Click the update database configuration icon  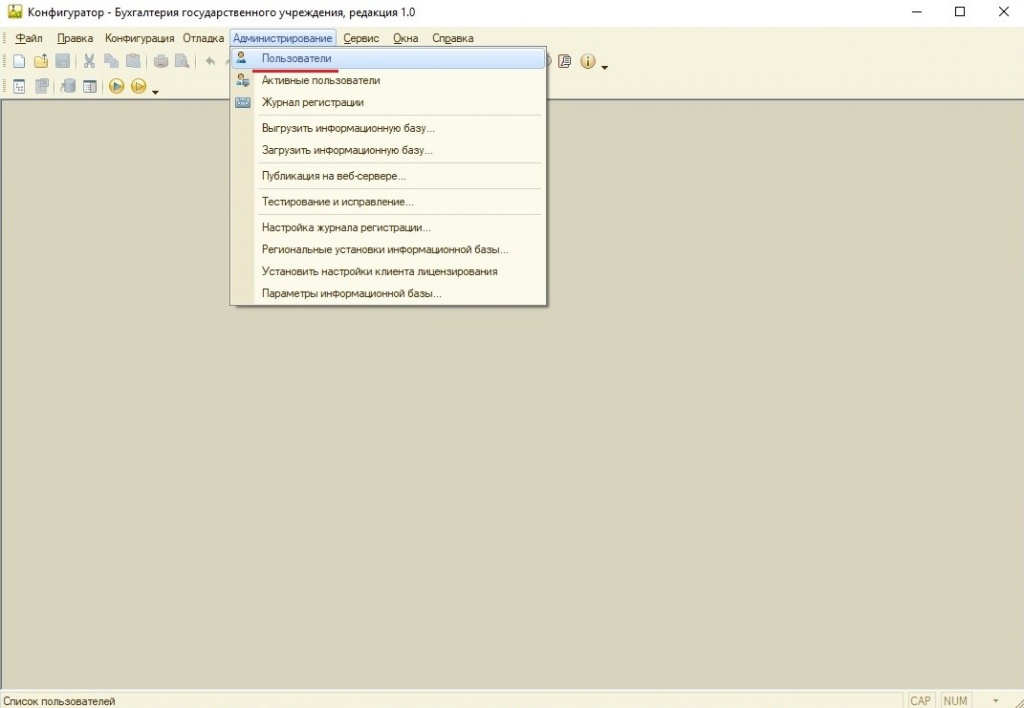coord(68,86)
